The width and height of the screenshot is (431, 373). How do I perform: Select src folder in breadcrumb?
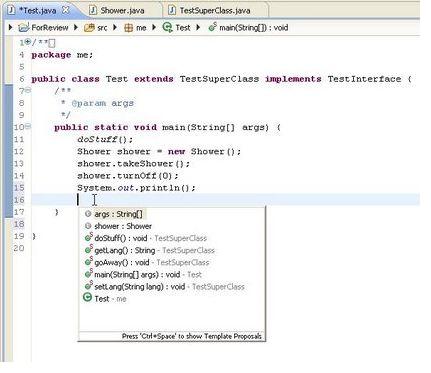click(x=102, y=28)
